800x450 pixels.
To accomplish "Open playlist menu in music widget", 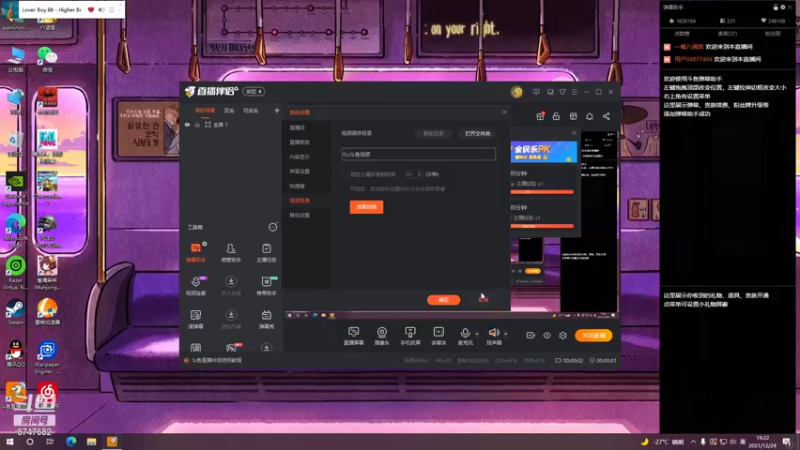I will coord(111,10).
